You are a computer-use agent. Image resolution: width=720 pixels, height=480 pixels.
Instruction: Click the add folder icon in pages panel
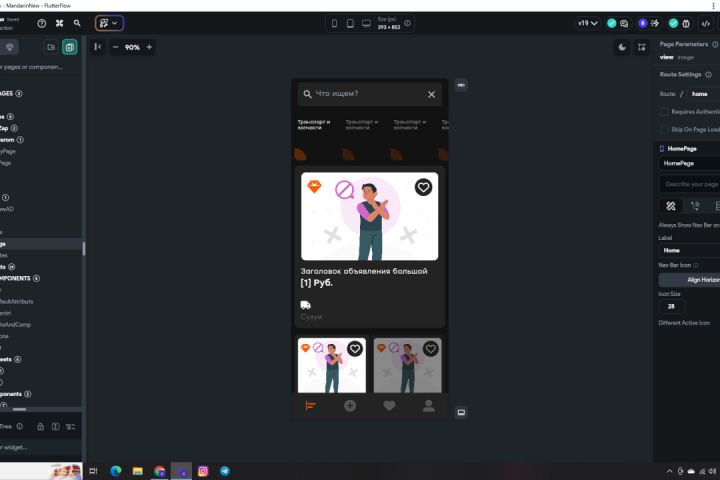(51, 47)
